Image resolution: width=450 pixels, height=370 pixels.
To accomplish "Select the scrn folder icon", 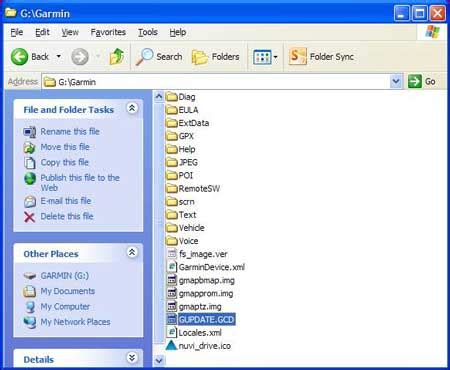I will click(x=172, y=202).
